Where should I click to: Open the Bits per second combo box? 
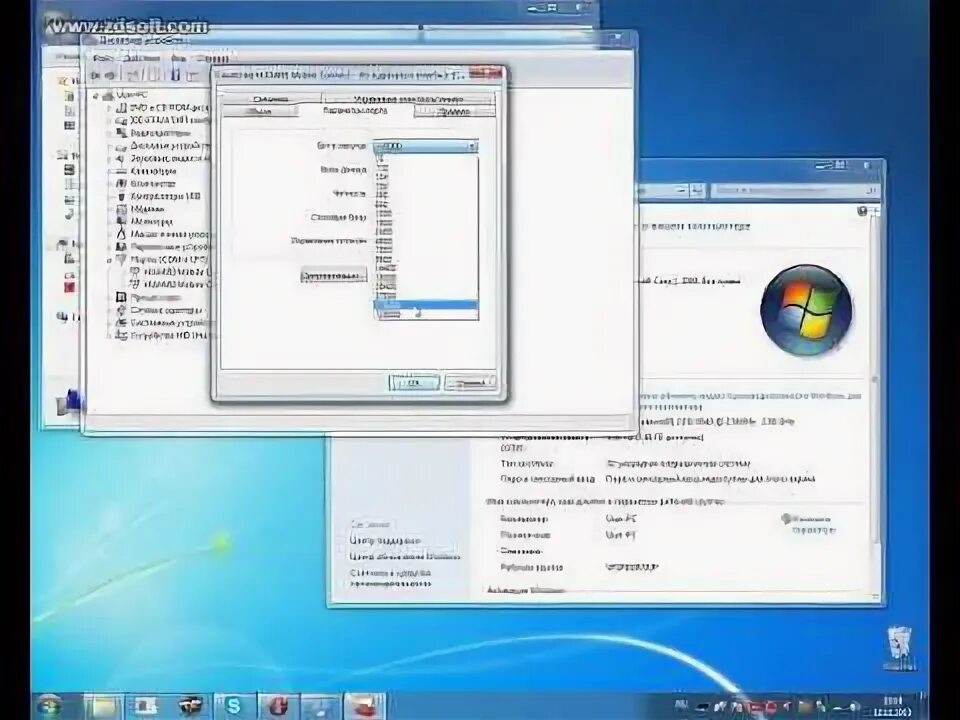pos(426,146)
